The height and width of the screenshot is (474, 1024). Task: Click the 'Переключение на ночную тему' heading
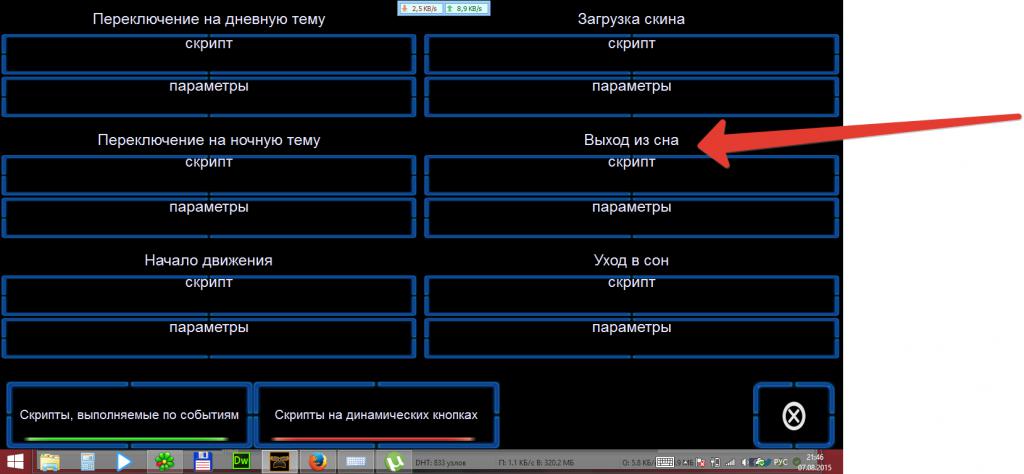tap(209, 140)
